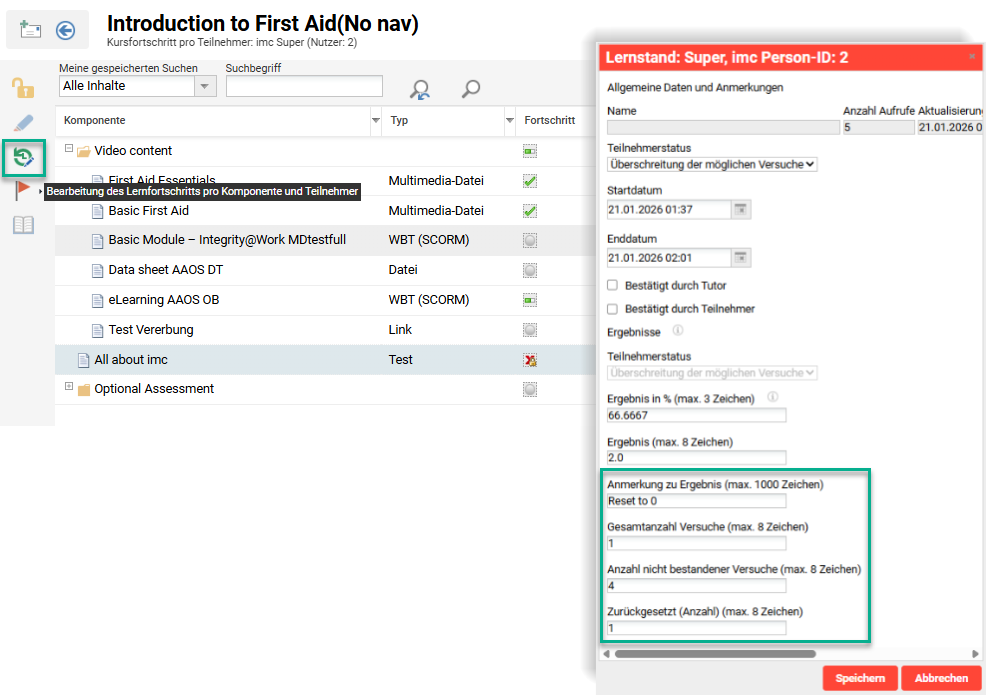
Task: Click the add course card icon
Action: click(x=30, y=30)
